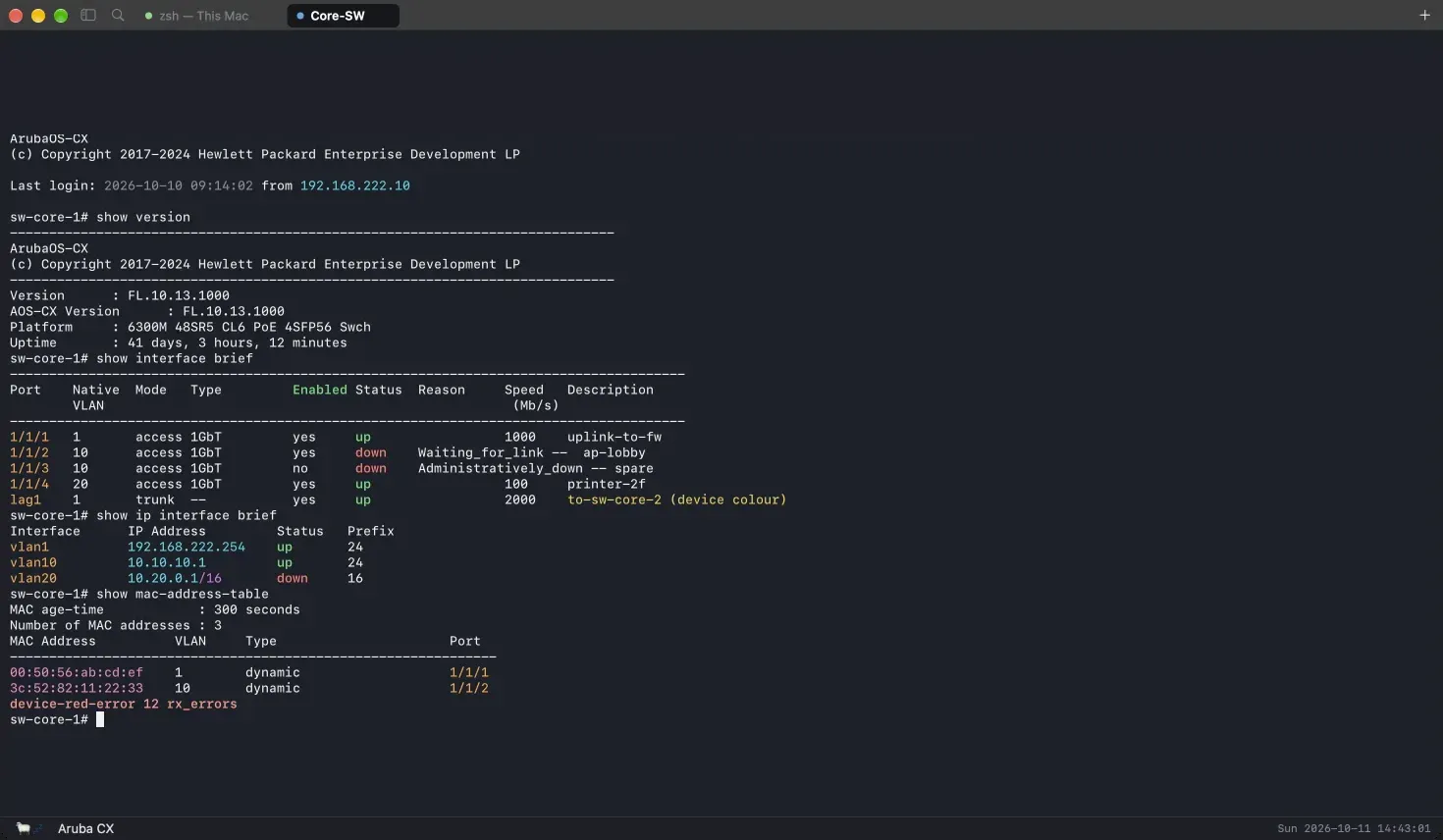Click version value FL.10.13.1000 after Version

tap(179, 295)
